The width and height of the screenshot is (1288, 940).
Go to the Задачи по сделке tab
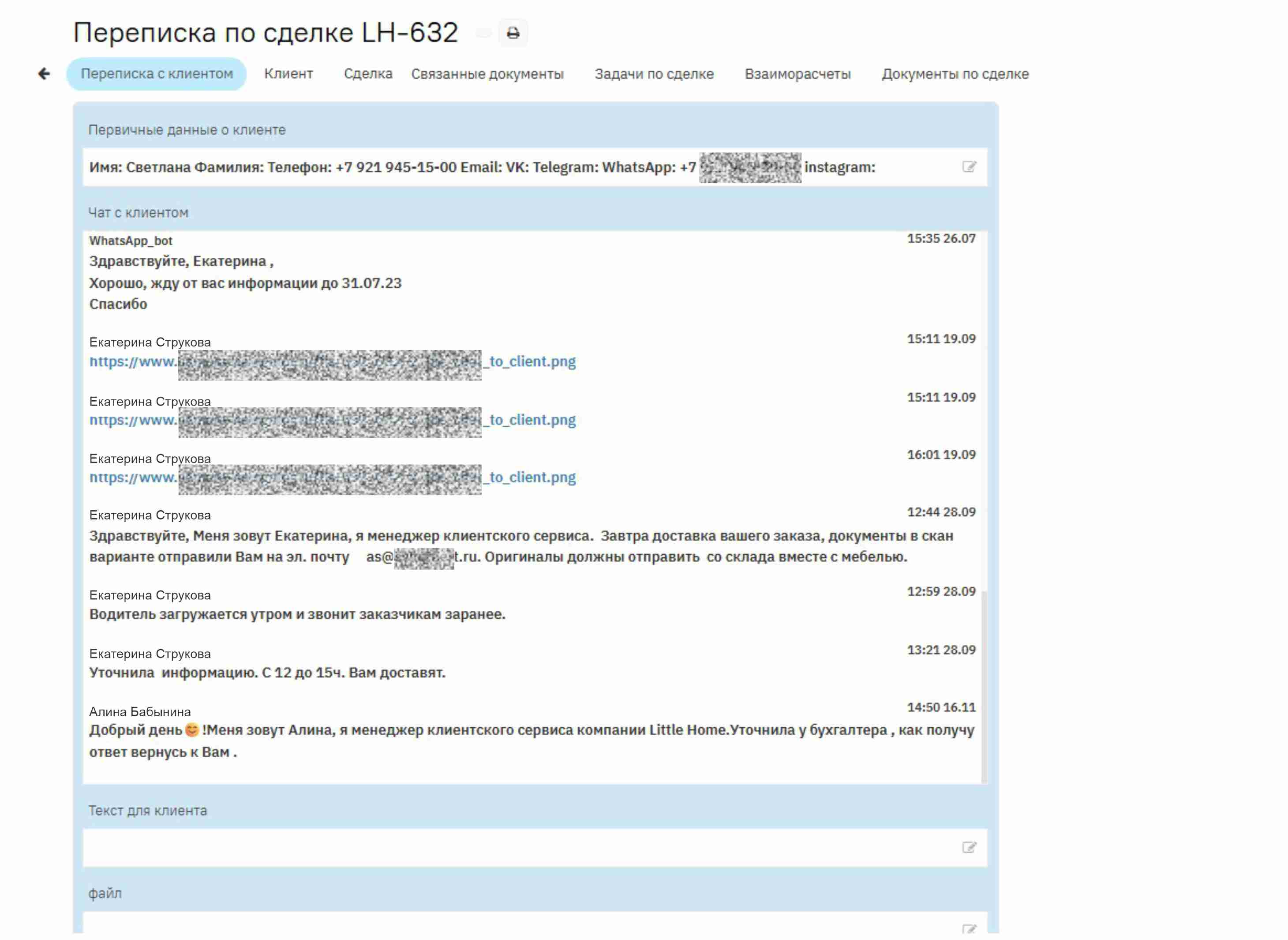tap(654, 74)
